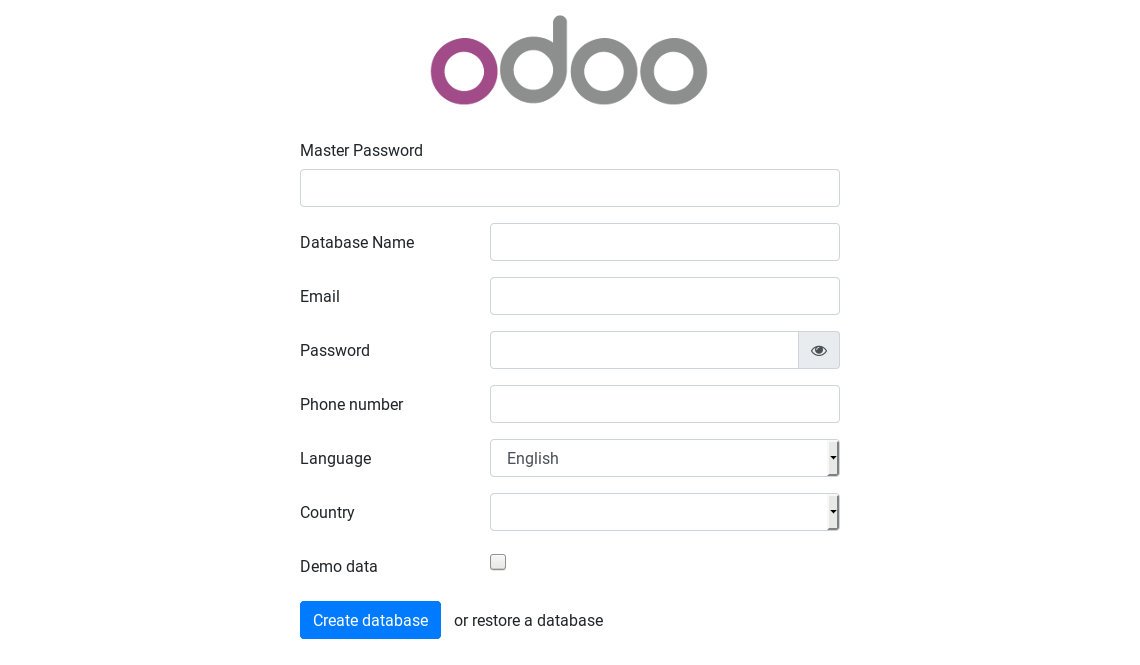The height and width of the screenshot is (665, 1140).
Task: Focus the Master Password input field
Action: (x=570, y=188)
